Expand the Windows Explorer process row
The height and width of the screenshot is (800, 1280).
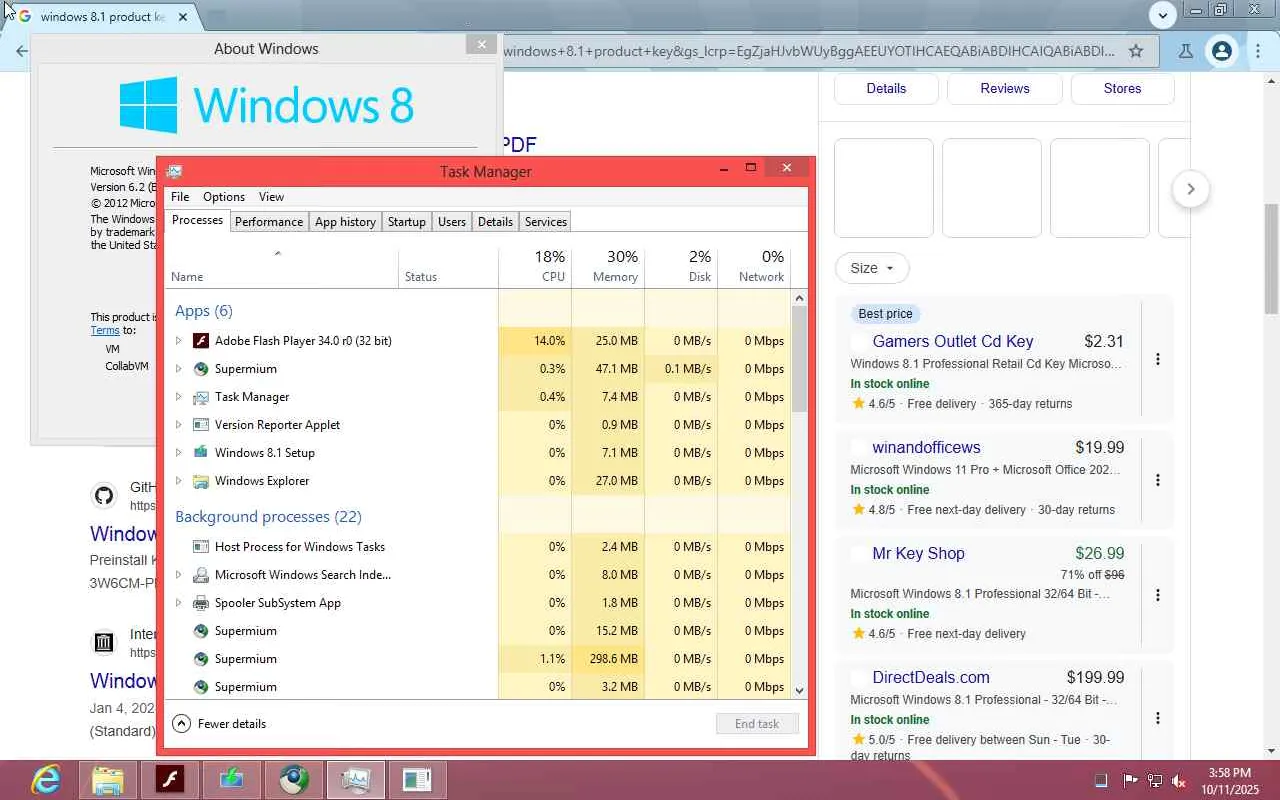pos(179,481)
